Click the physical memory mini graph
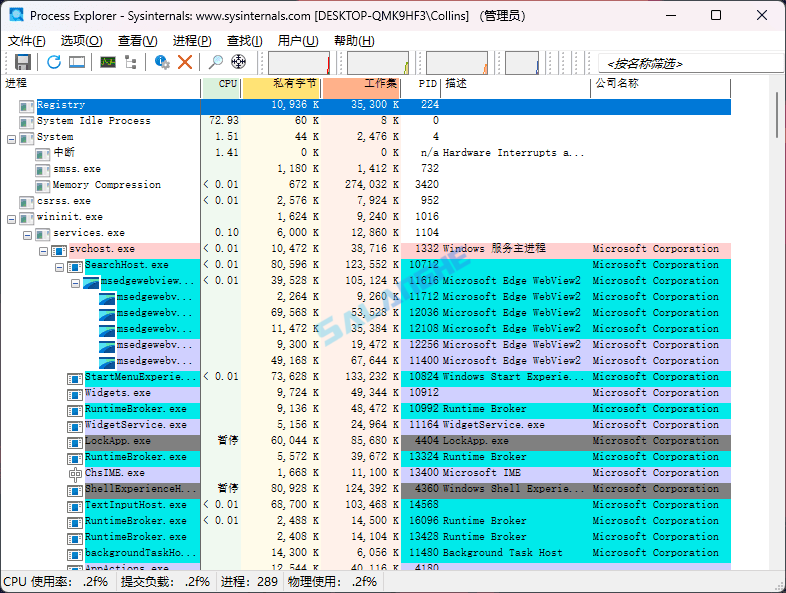The width and height of the screenshot is (786, 593). coord(457,63)
